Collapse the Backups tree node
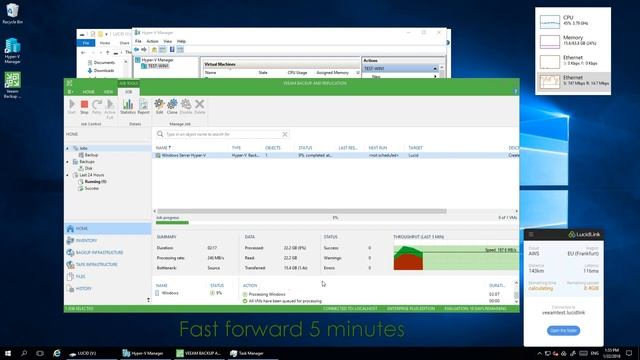Screen dimensions: 640x360 [x=68, y=162]
